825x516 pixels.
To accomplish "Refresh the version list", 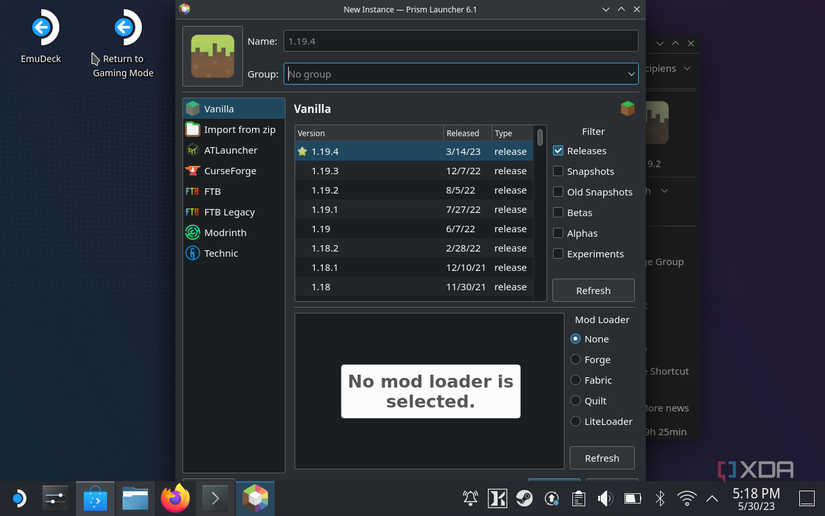I will pos(593,290).
